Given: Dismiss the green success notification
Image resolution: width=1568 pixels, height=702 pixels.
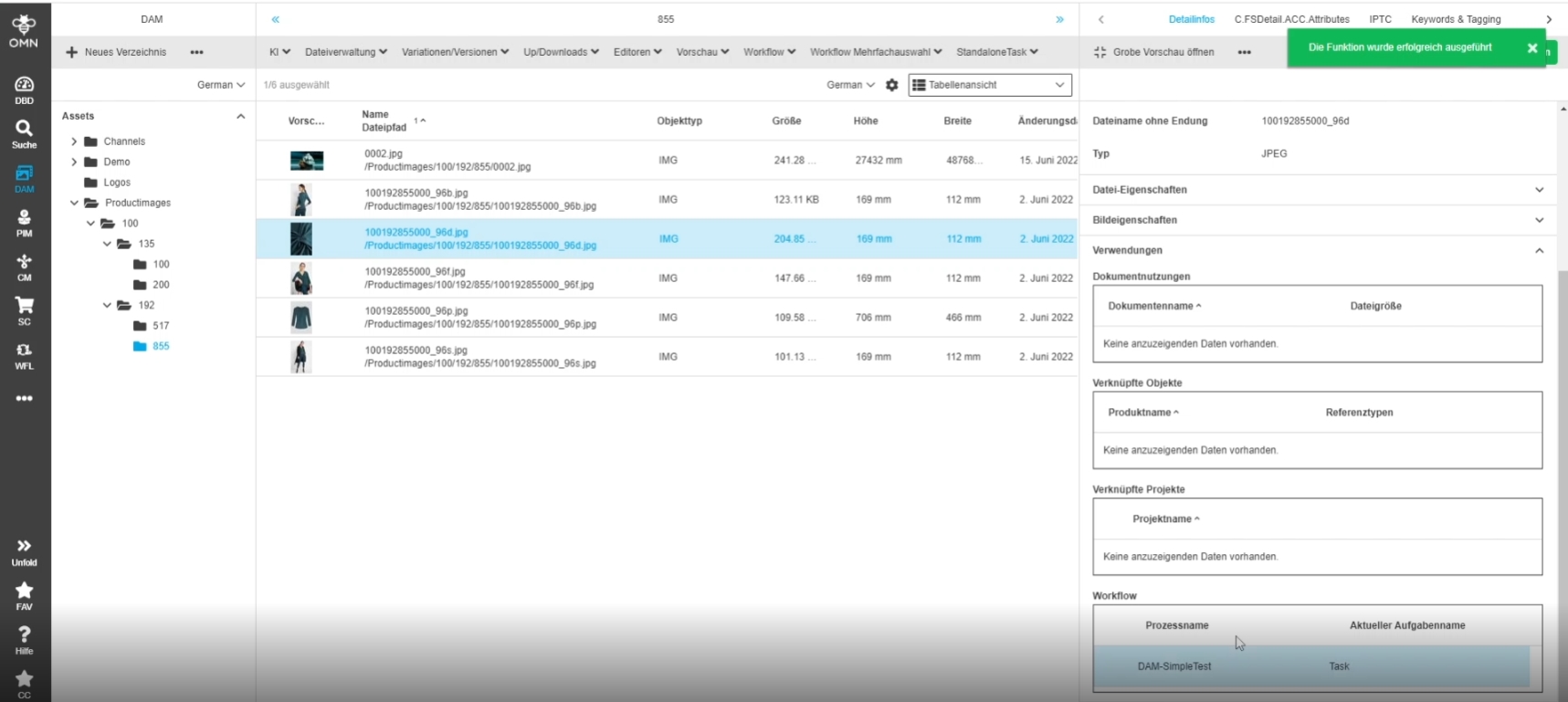Looking at the screenshot, I should pos(1532,48).
